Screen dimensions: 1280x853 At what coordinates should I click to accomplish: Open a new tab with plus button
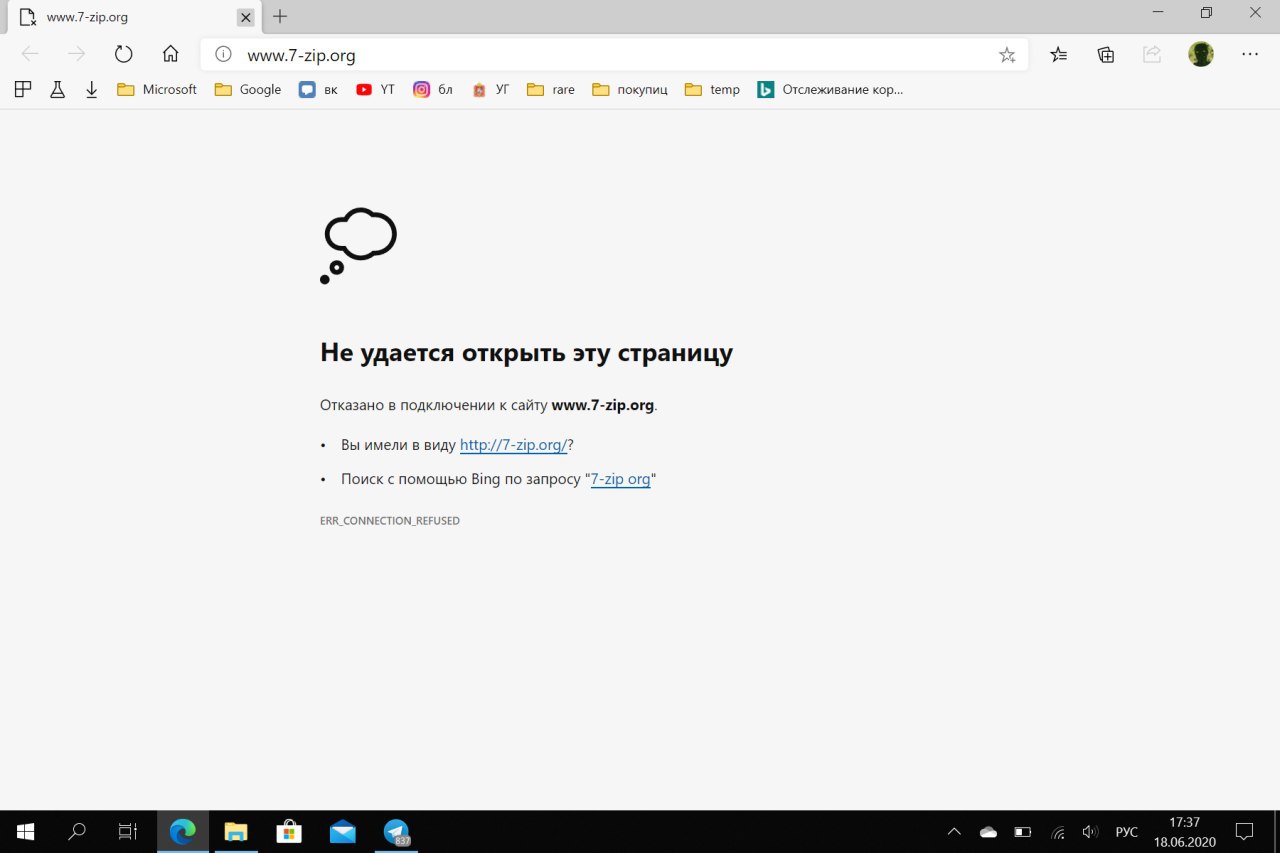click(280, 16)
